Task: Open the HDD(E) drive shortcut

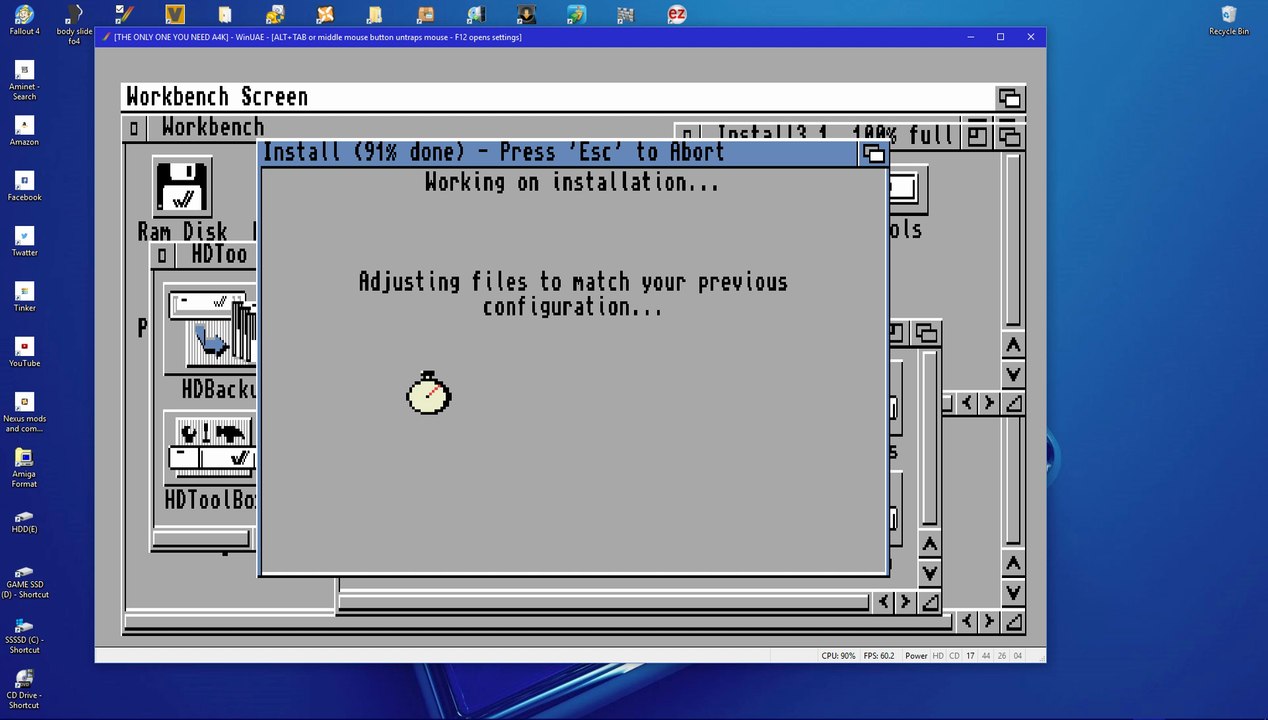Action: coord(24,522)
